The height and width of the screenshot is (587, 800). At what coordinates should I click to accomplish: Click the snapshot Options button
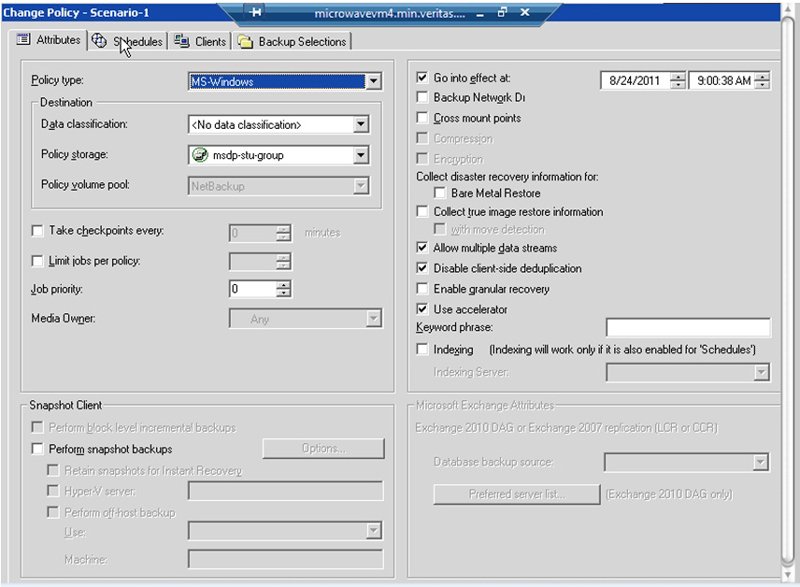pos(323,448)
